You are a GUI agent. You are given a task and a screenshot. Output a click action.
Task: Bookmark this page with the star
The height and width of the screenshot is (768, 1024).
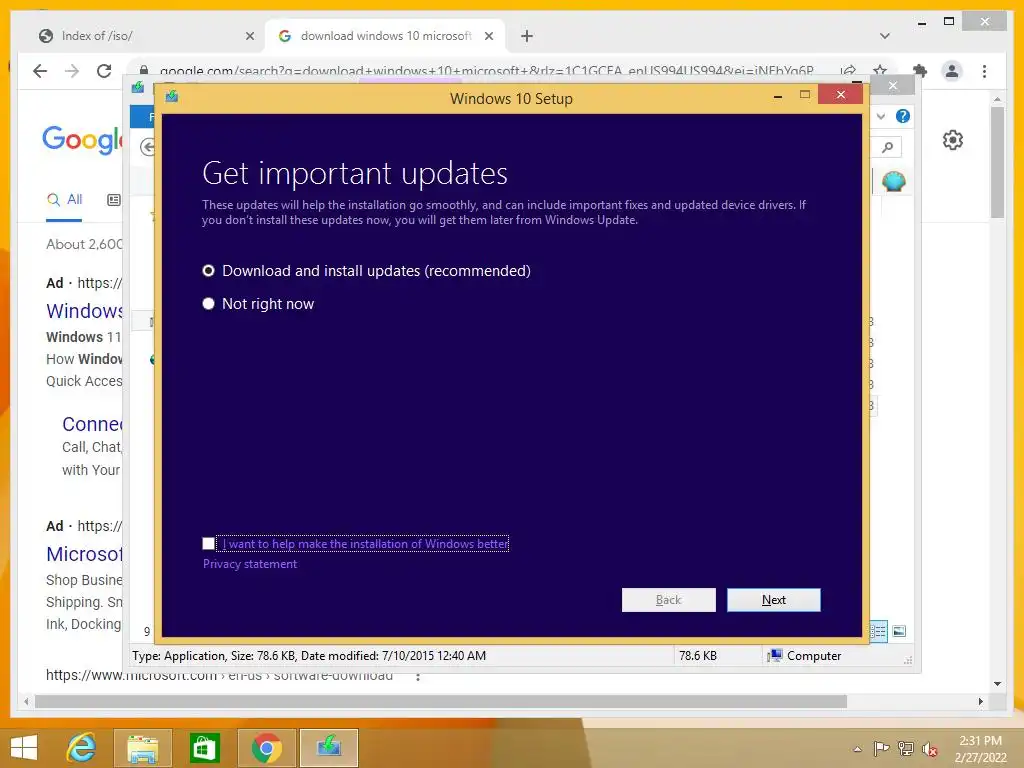[880, 71]
